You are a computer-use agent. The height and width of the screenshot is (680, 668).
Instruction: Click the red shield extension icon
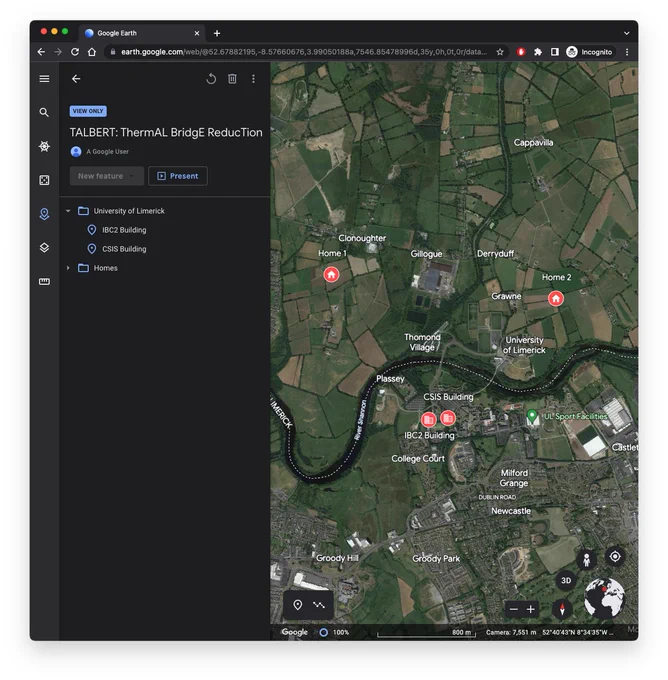click(521, 52)
